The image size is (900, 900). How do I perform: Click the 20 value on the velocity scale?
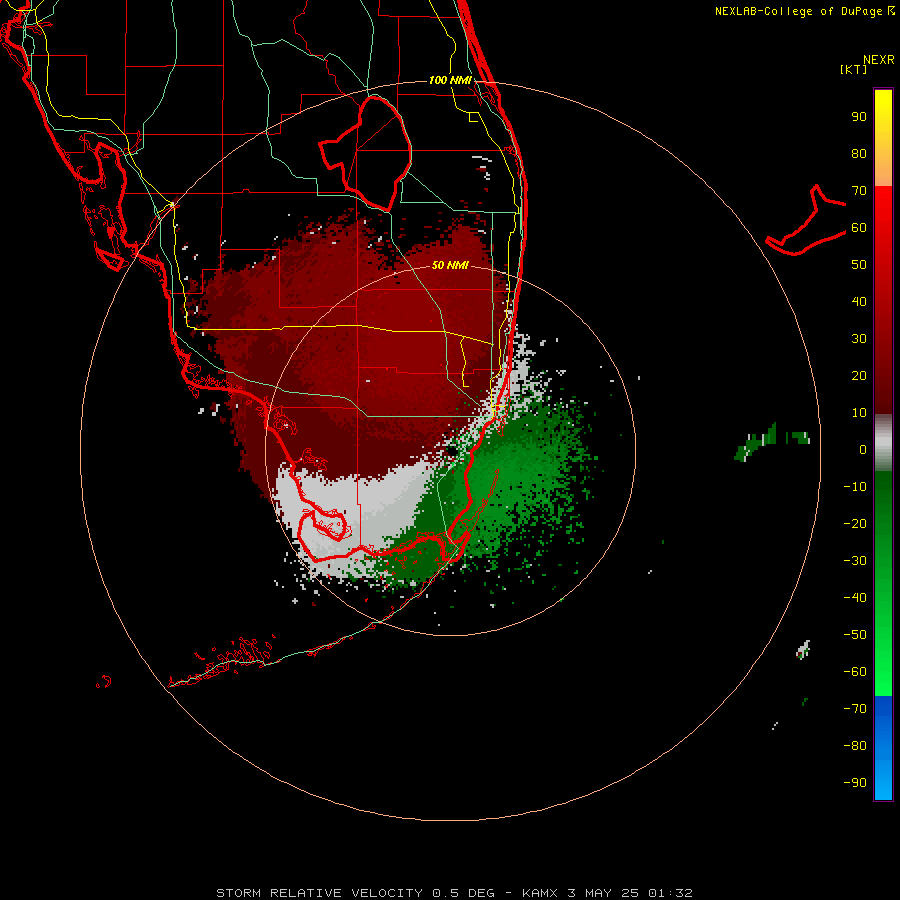pyautogui.click(x=859, y=376)
